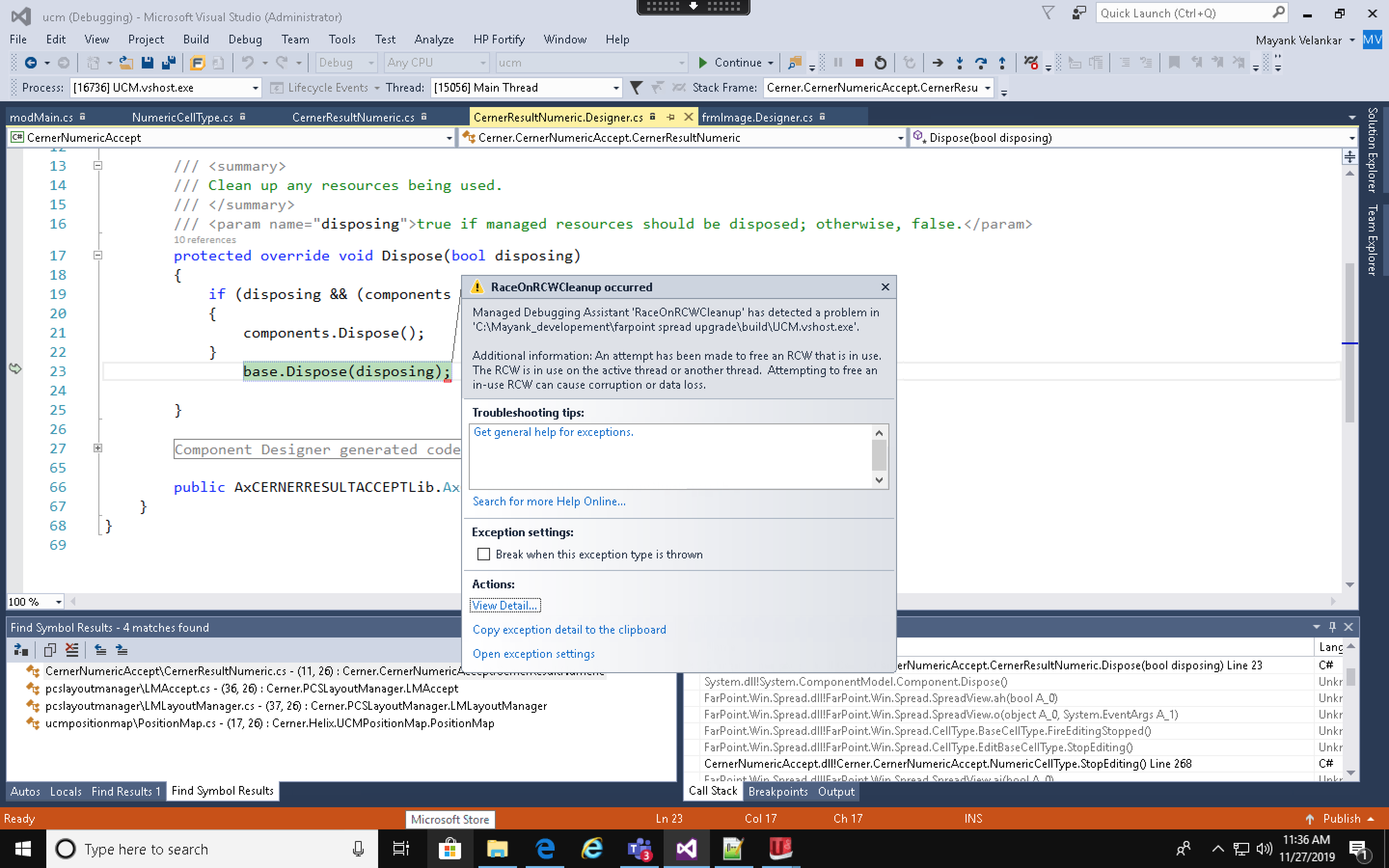Click the Stop Debugging red square
Screen dimensions: 1389x868
click(859, 63)
